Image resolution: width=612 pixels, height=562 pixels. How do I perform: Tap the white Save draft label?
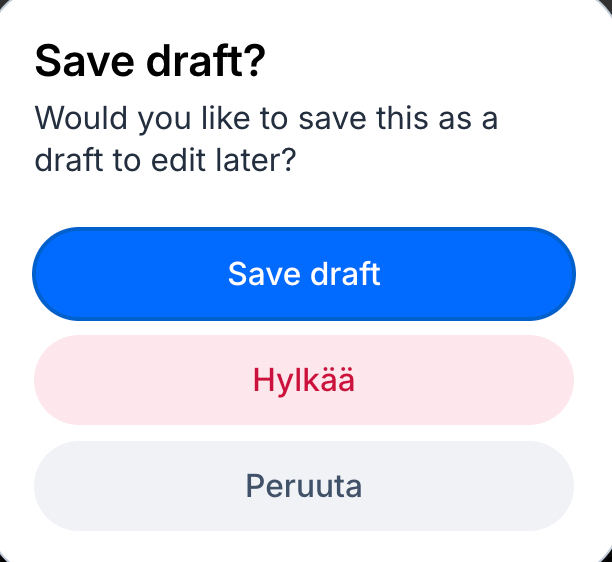(304, 274)
